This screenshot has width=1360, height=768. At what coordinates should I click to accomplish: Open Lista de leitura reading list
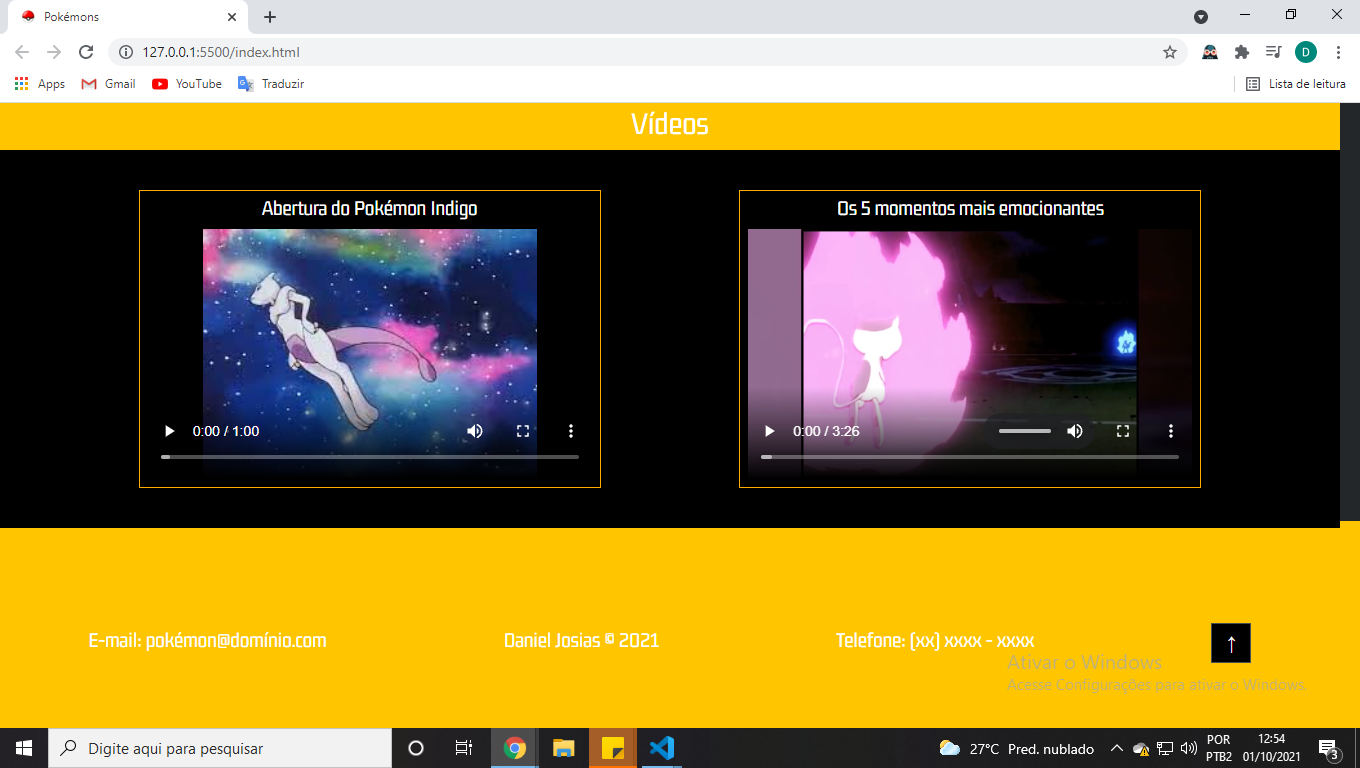point(1296,84)
